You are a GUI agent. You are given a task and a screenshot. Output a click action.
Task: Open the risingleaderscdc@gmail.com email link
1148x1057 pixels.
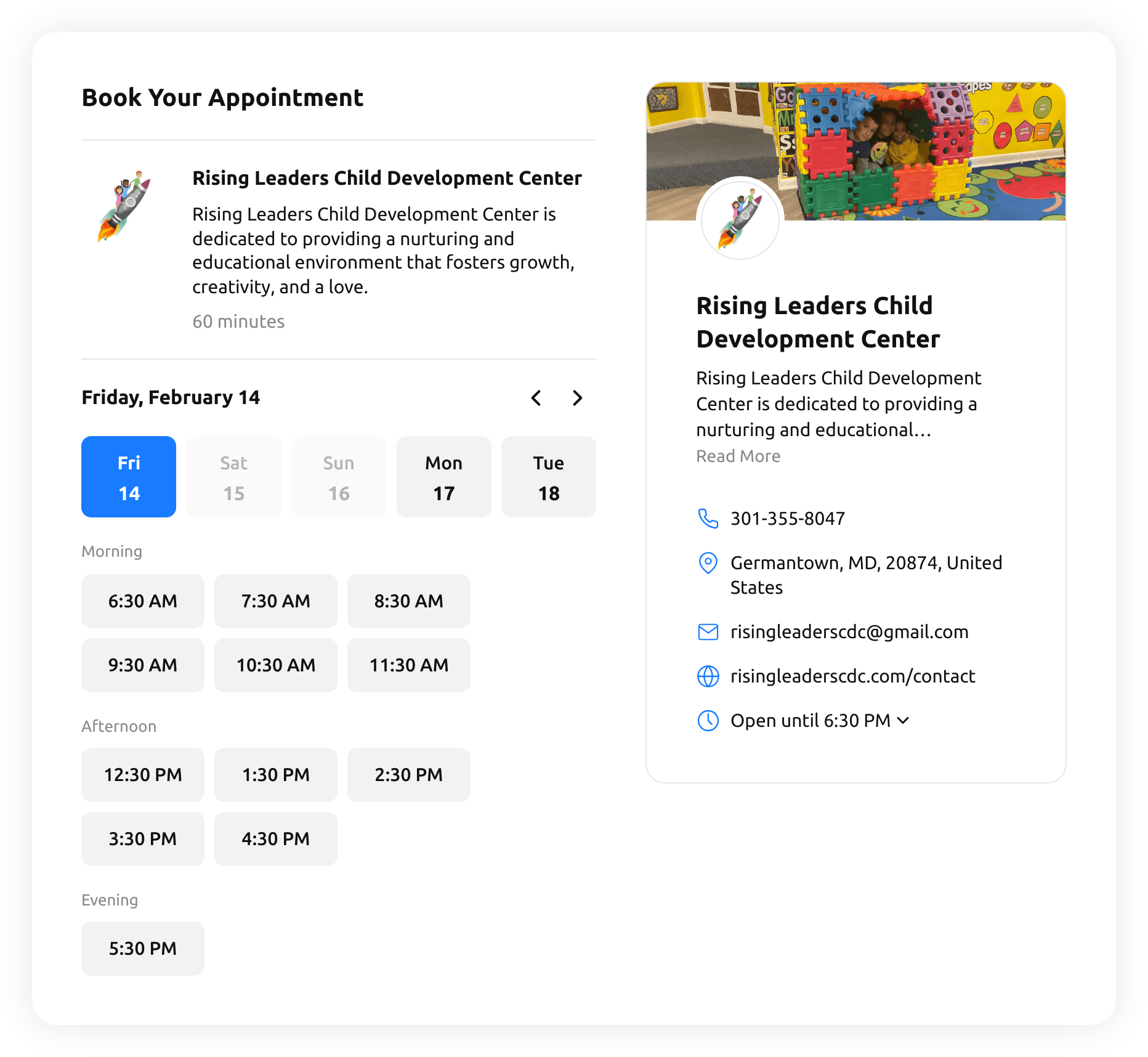[x=849, y=632]
